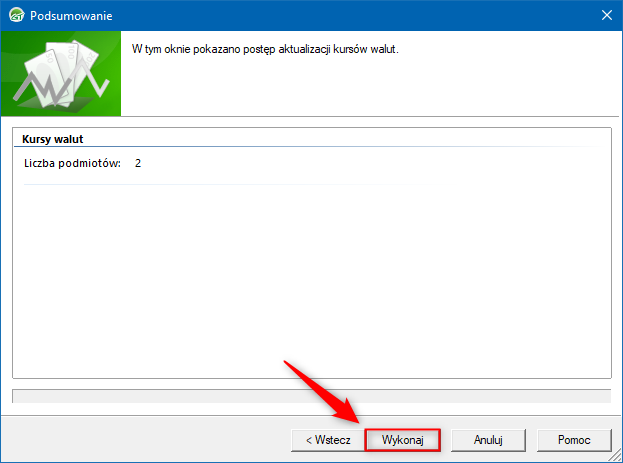623x463 pixels.
Task: Cancel the wizard with Anuluj
Action: [x=488, y=440]
